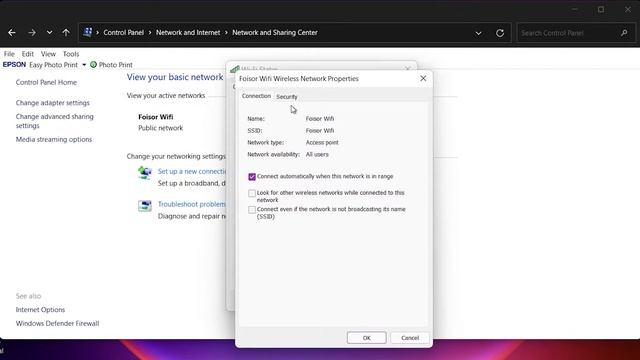Click OK in Wireless Network Properties
Image resolution: width=640 pixels, height=360 pixels.
coord(367,338)
